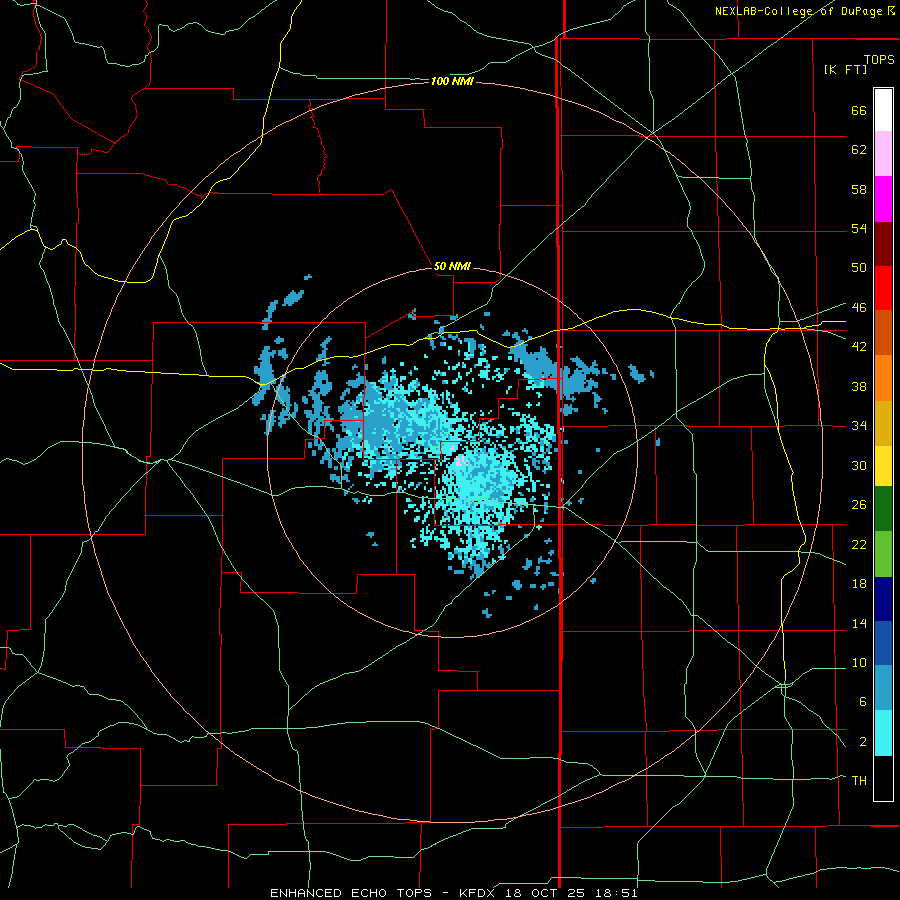
Task: Click the pink high echo top pixel cluster
Action: click(460, 459)
